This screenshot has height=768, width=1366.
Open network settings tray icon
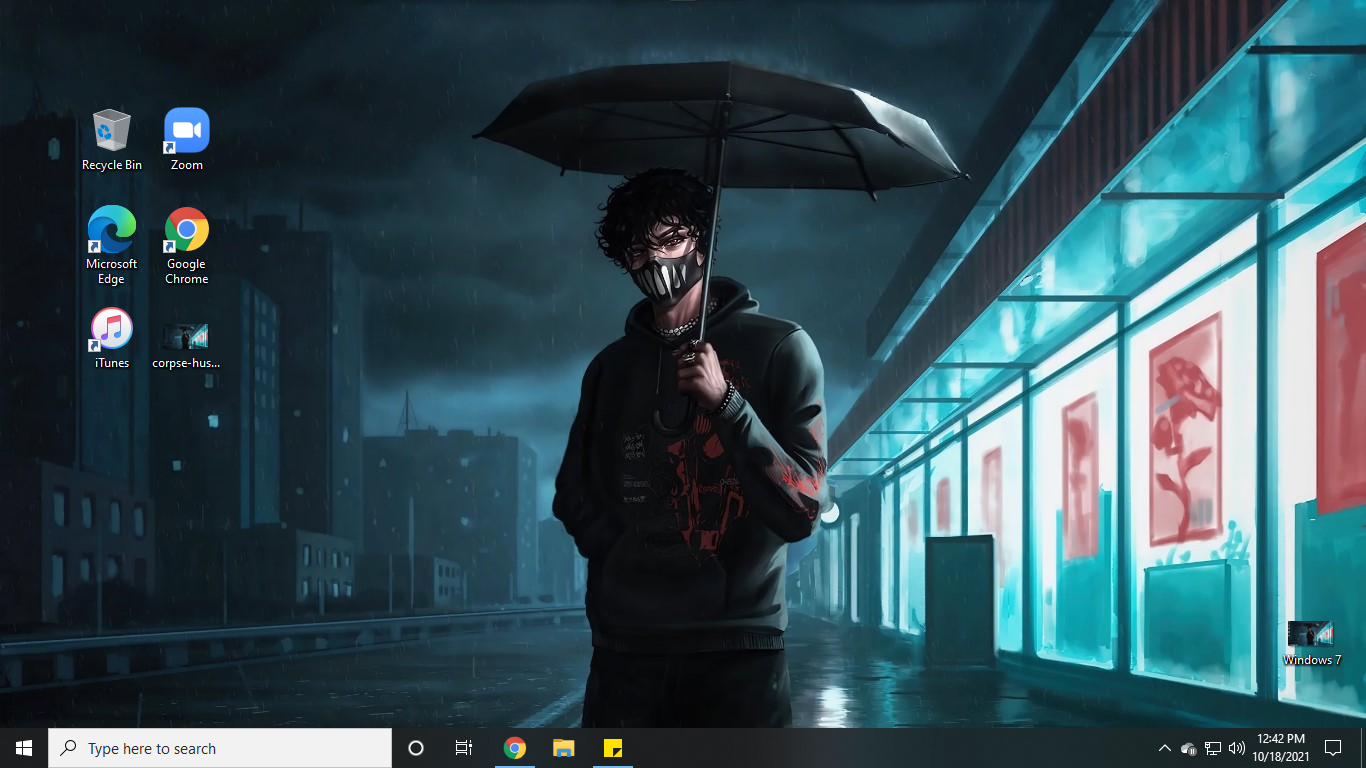coord(1213,748)
